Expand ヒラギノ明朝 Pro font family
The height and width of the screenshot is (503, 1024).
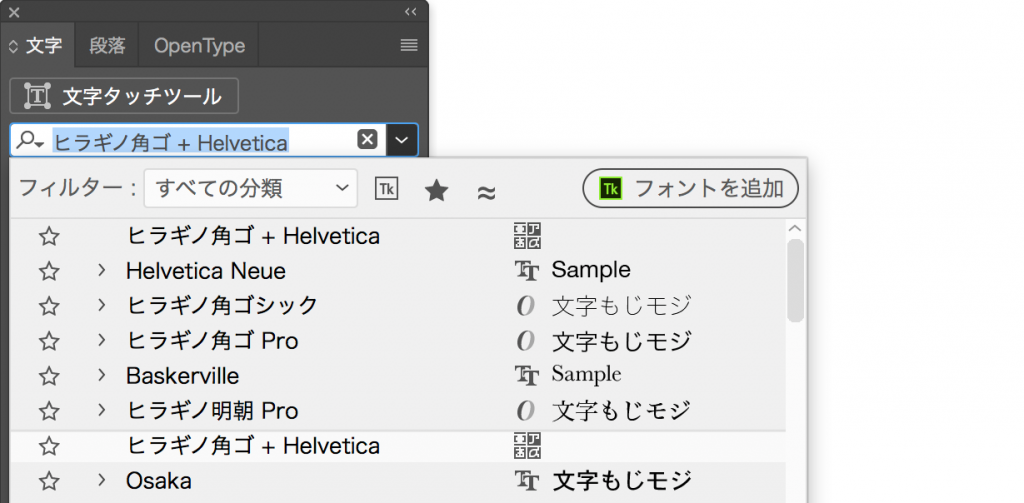pyautogui.click(x=101, y=410)
